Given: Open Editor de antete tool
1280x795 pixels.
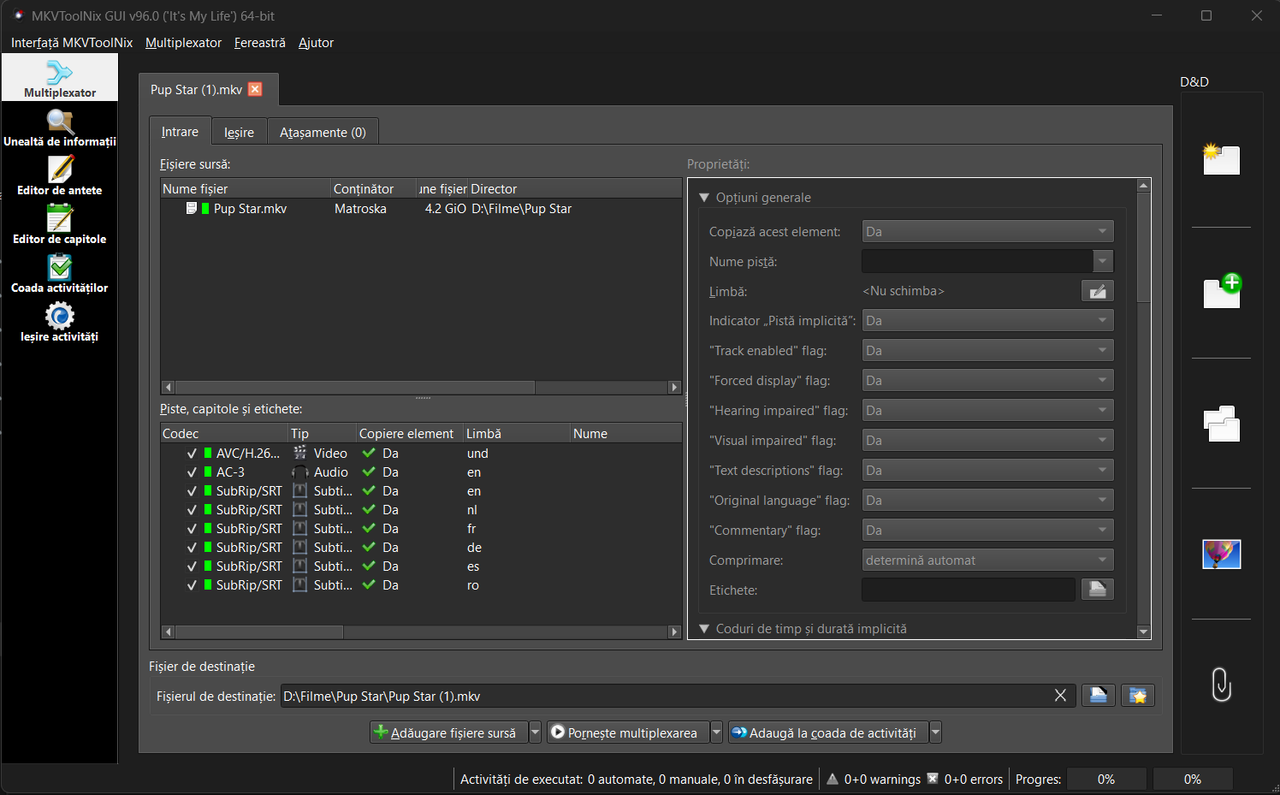Looking at the screenshot, I should (60, 176).
